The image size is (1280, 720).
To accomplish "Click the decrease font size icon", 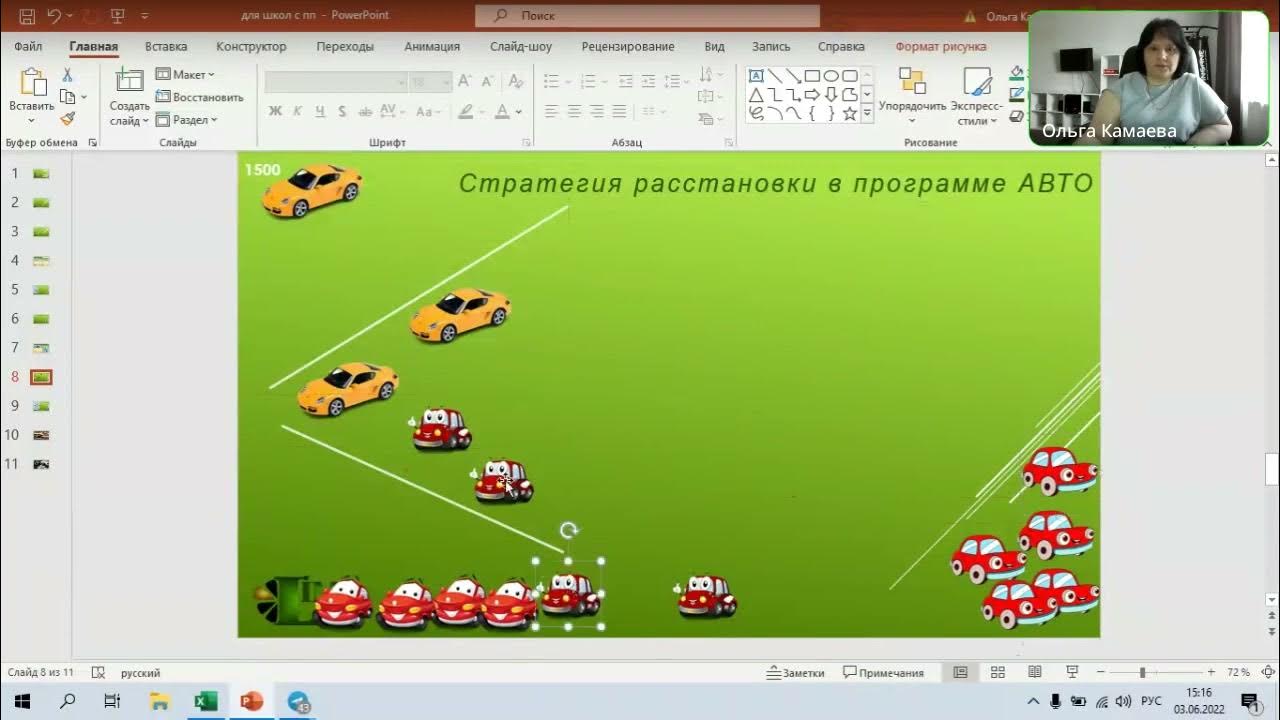I will (x=488, y=82).
